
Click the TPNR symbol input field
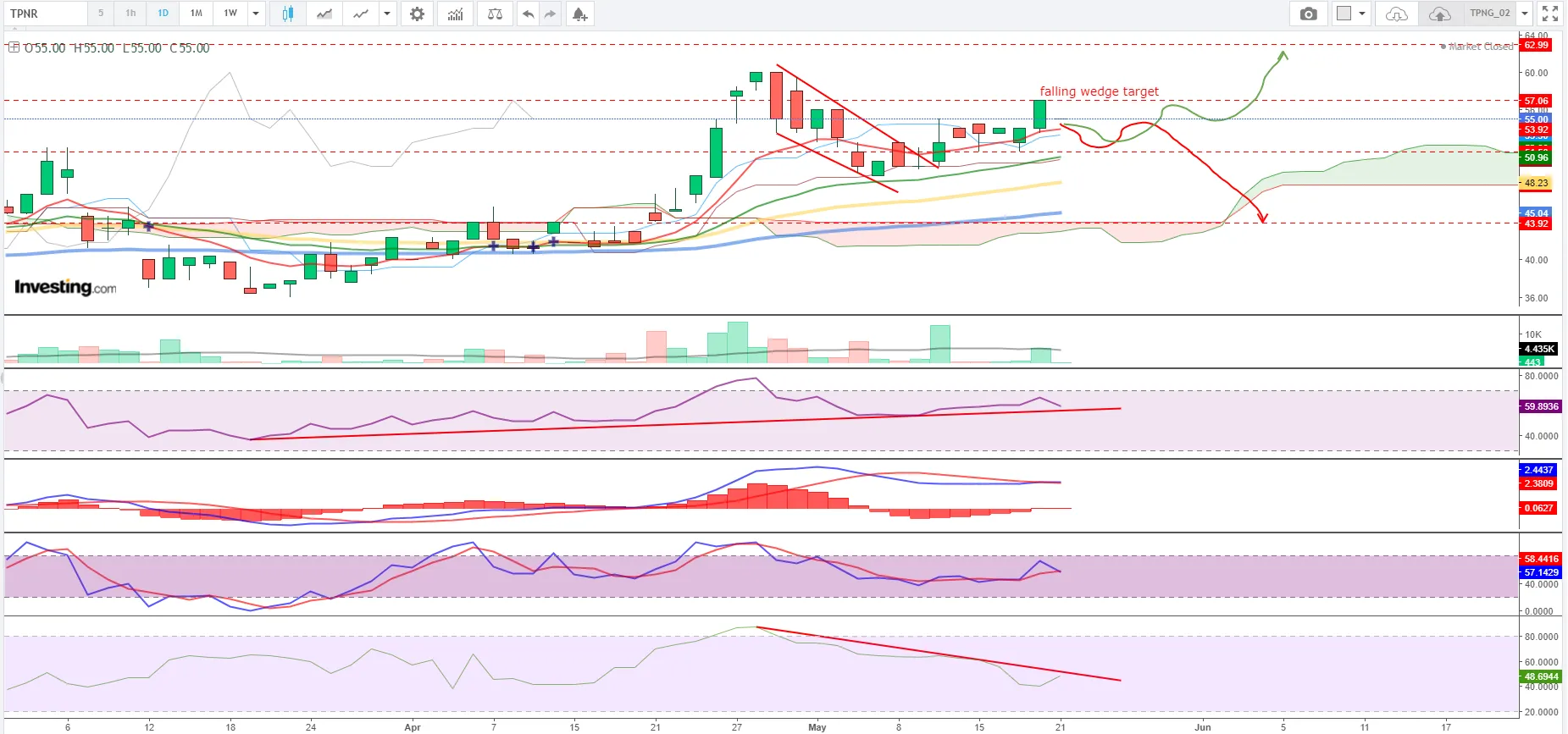pos(47,14)
